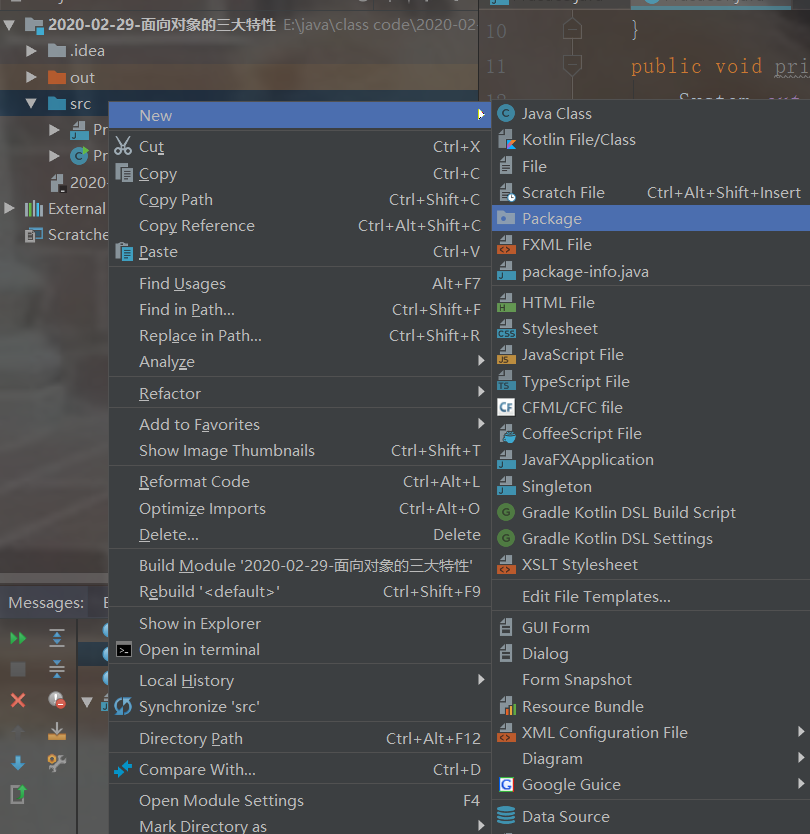The height and width of the screenshot is (834, 810).
Task: Click the Google Guice icon
Action: point(506,784)
